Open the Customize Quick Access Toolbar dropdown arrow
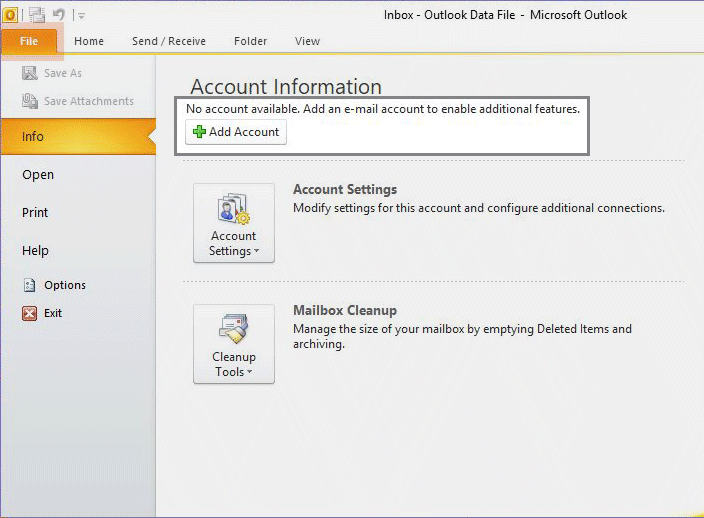The width and height of the screenshot is (704, 518). click(x=81, y=16)
